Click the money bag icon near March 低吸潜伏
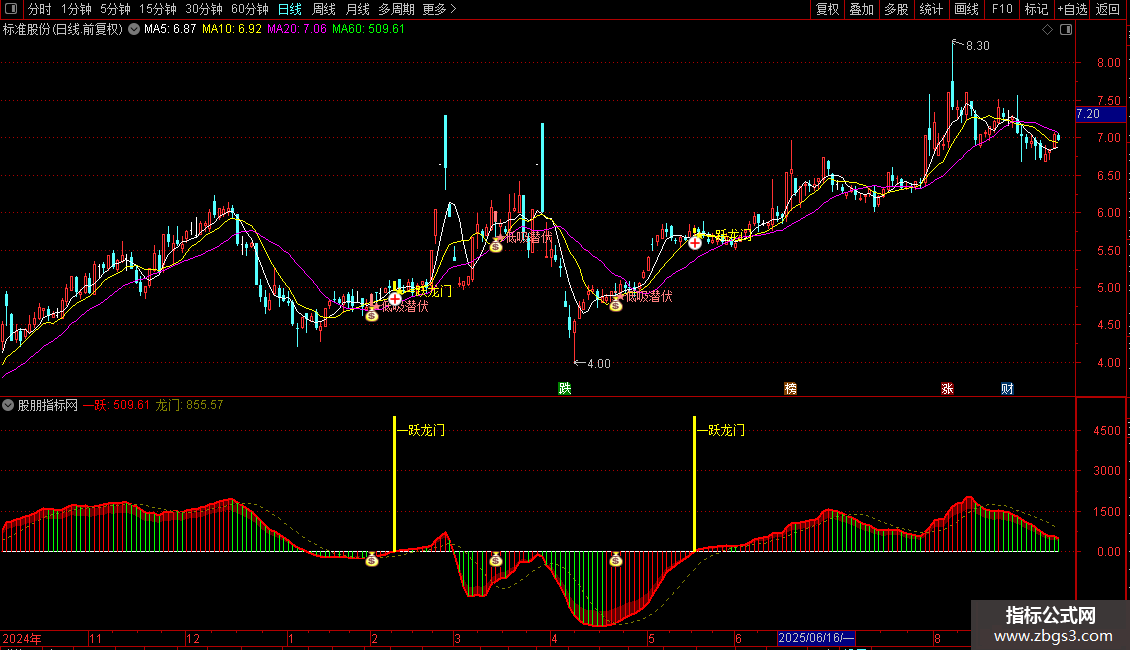 (496, 246)
